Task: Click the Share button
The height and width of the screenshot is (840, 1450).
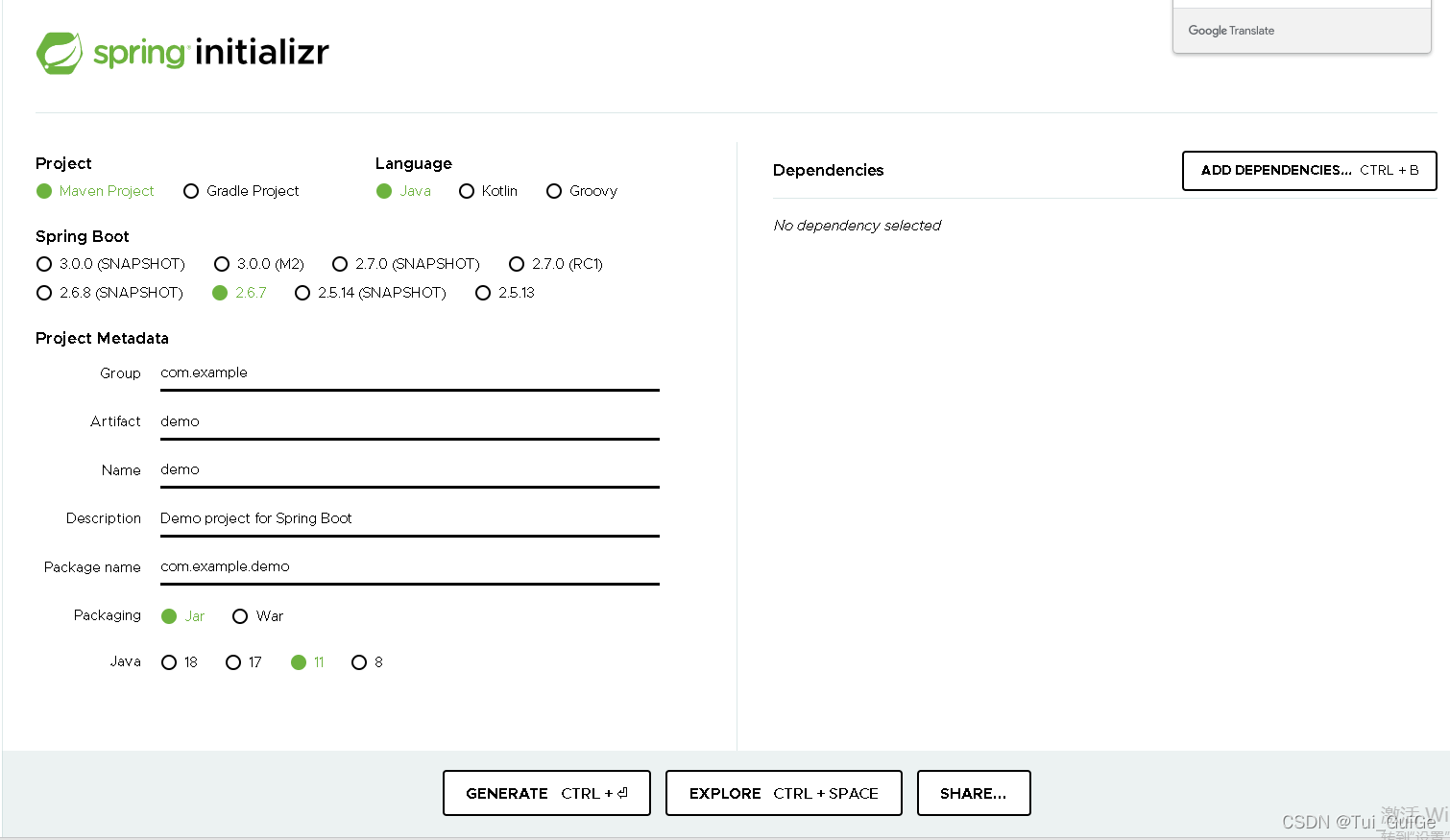Action: [x=974, y=793]
